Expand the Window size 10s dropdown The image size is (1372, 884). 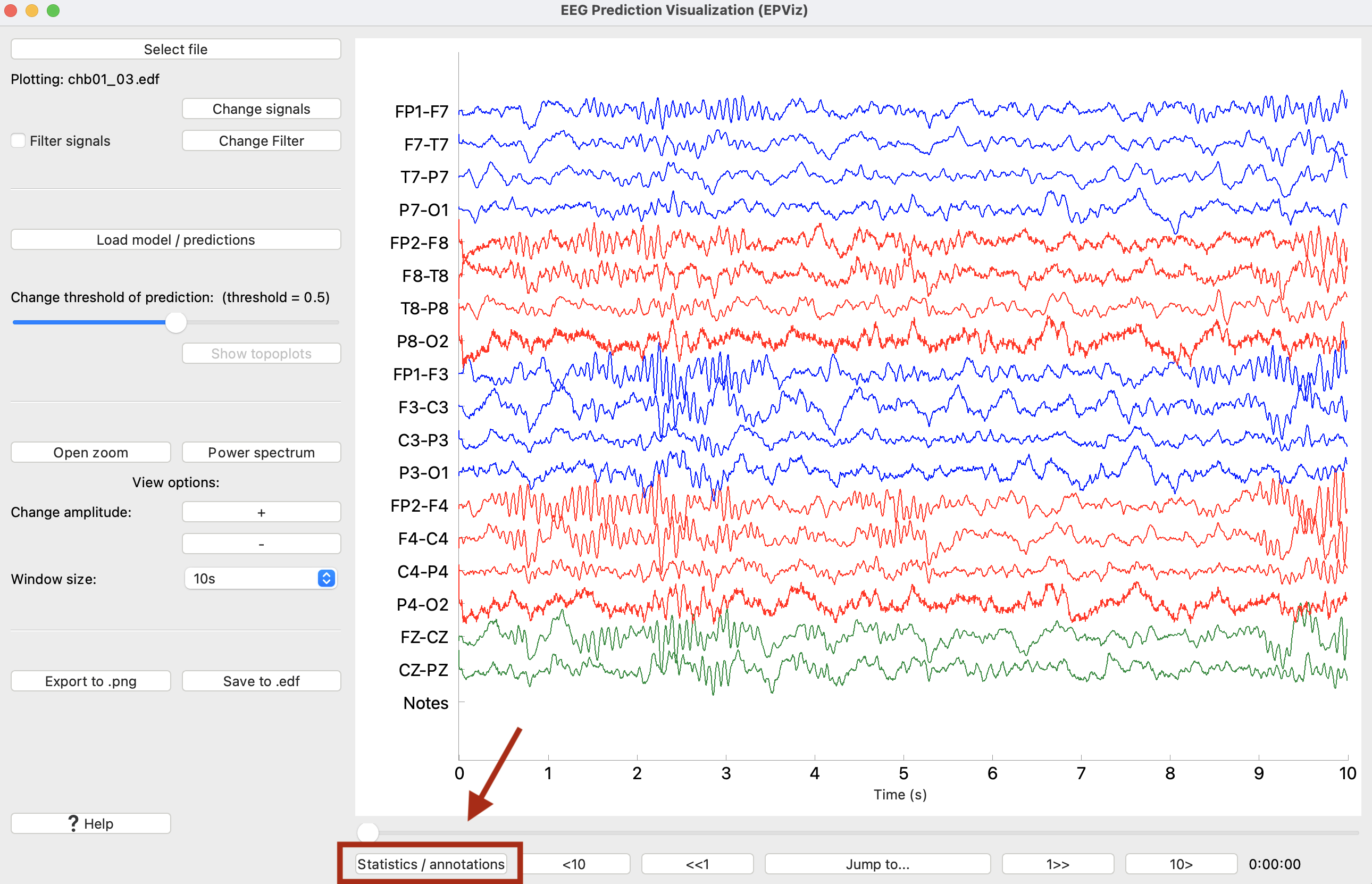[261, 579]
